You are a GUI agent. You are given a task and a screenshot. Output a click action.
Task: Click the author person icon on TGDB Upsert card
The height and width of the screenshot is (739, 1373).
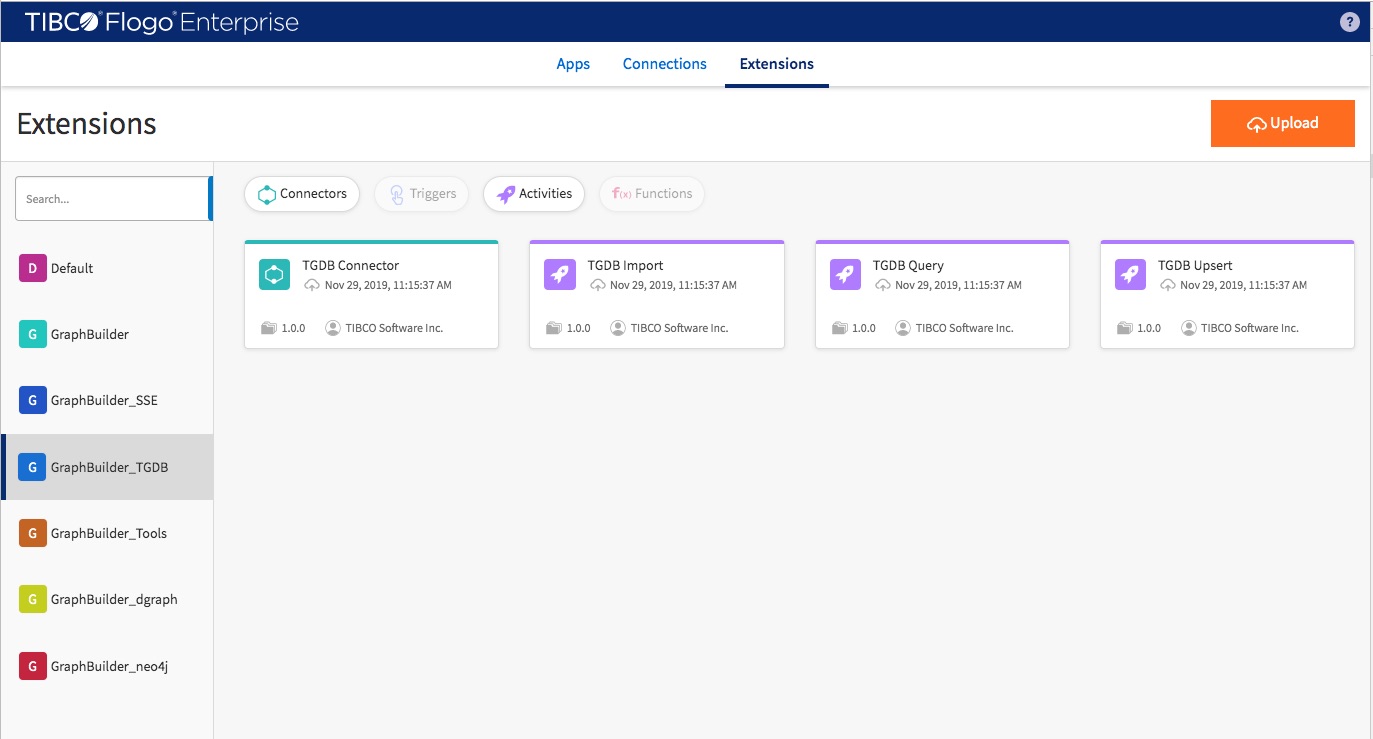(1188, 328)
